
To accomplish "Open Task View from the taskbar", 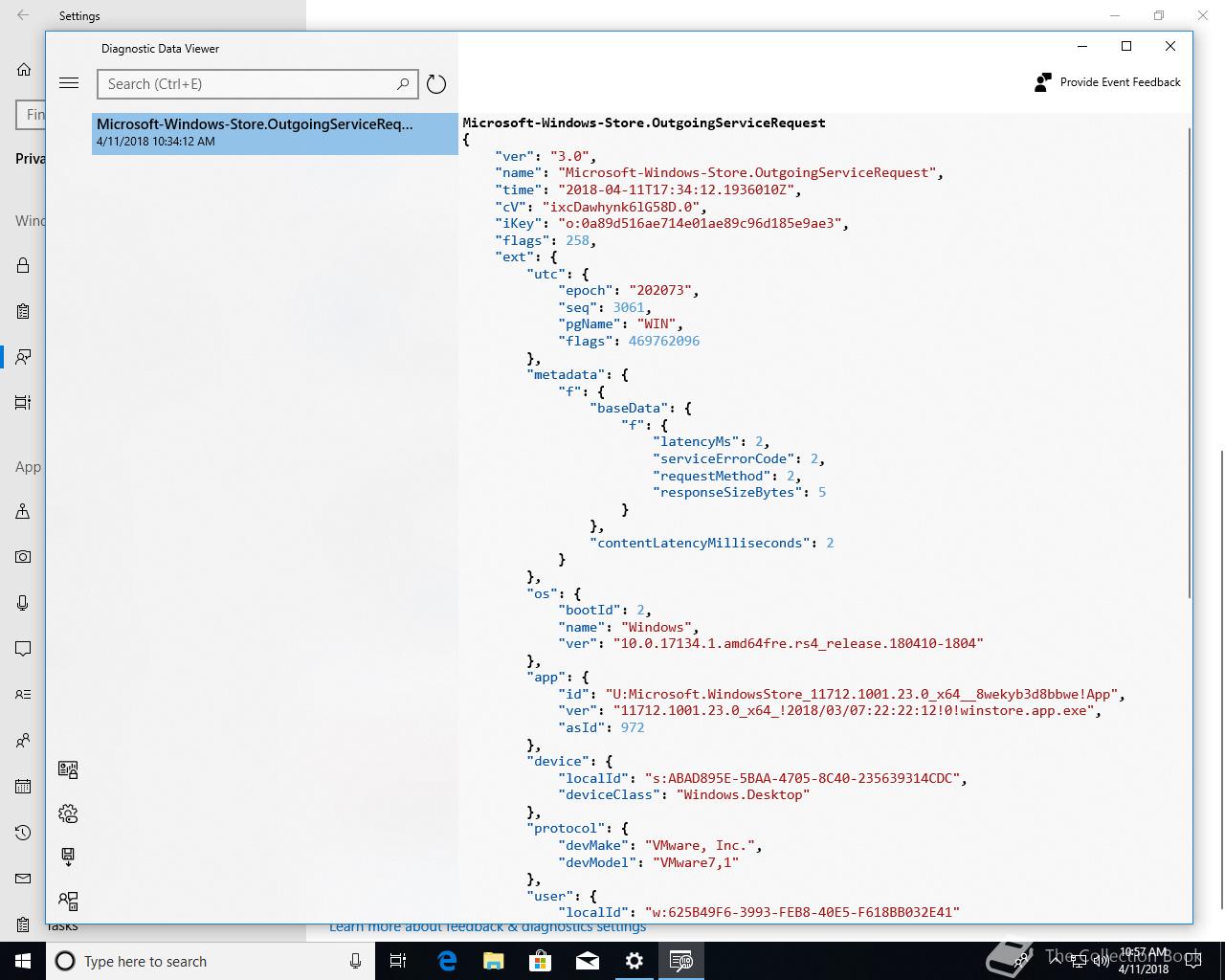I will pyautogui.click(x=399, y=961).
